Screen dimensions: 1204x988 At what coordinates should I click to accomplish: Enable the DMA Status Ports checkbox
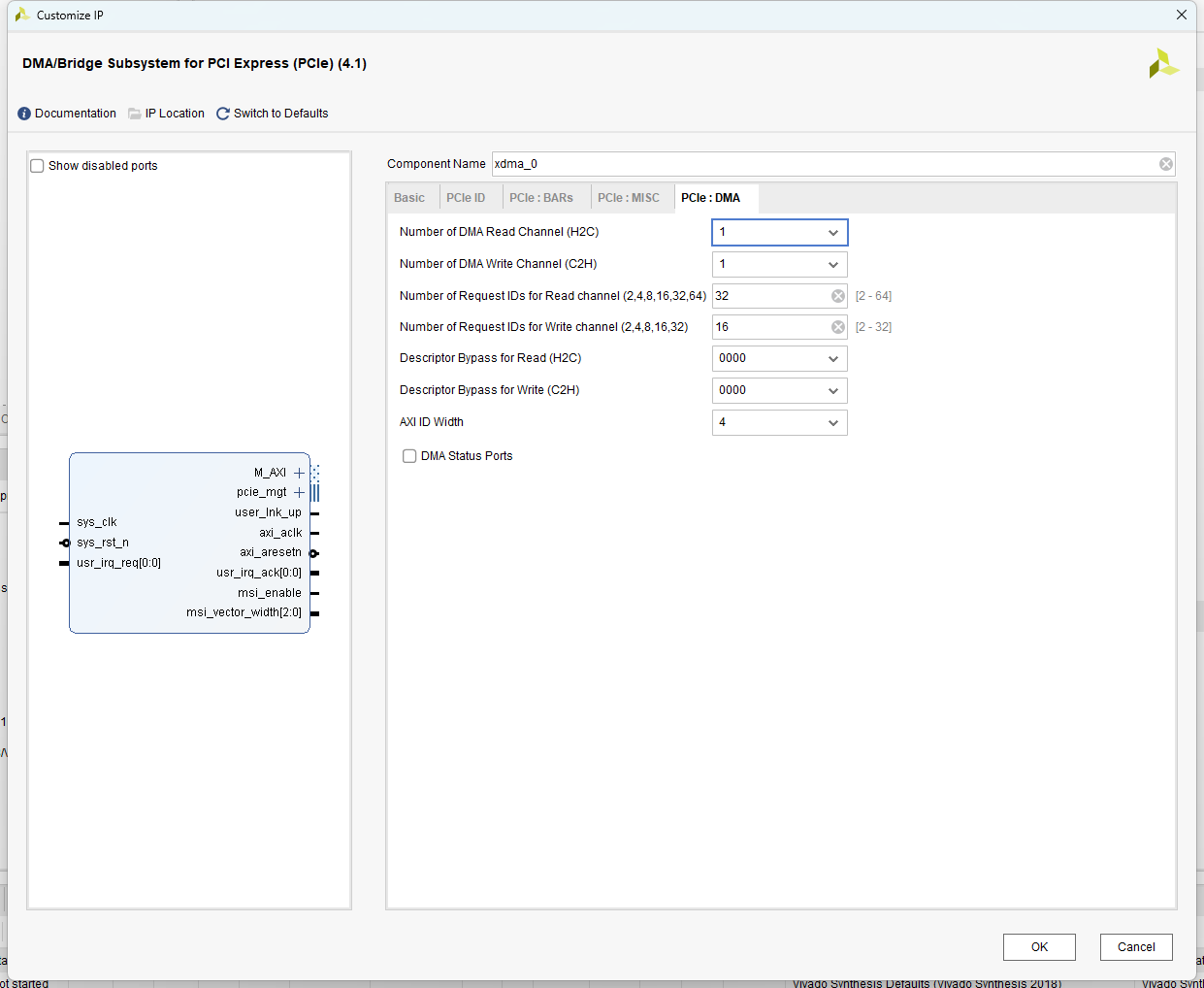pos(409,456)
